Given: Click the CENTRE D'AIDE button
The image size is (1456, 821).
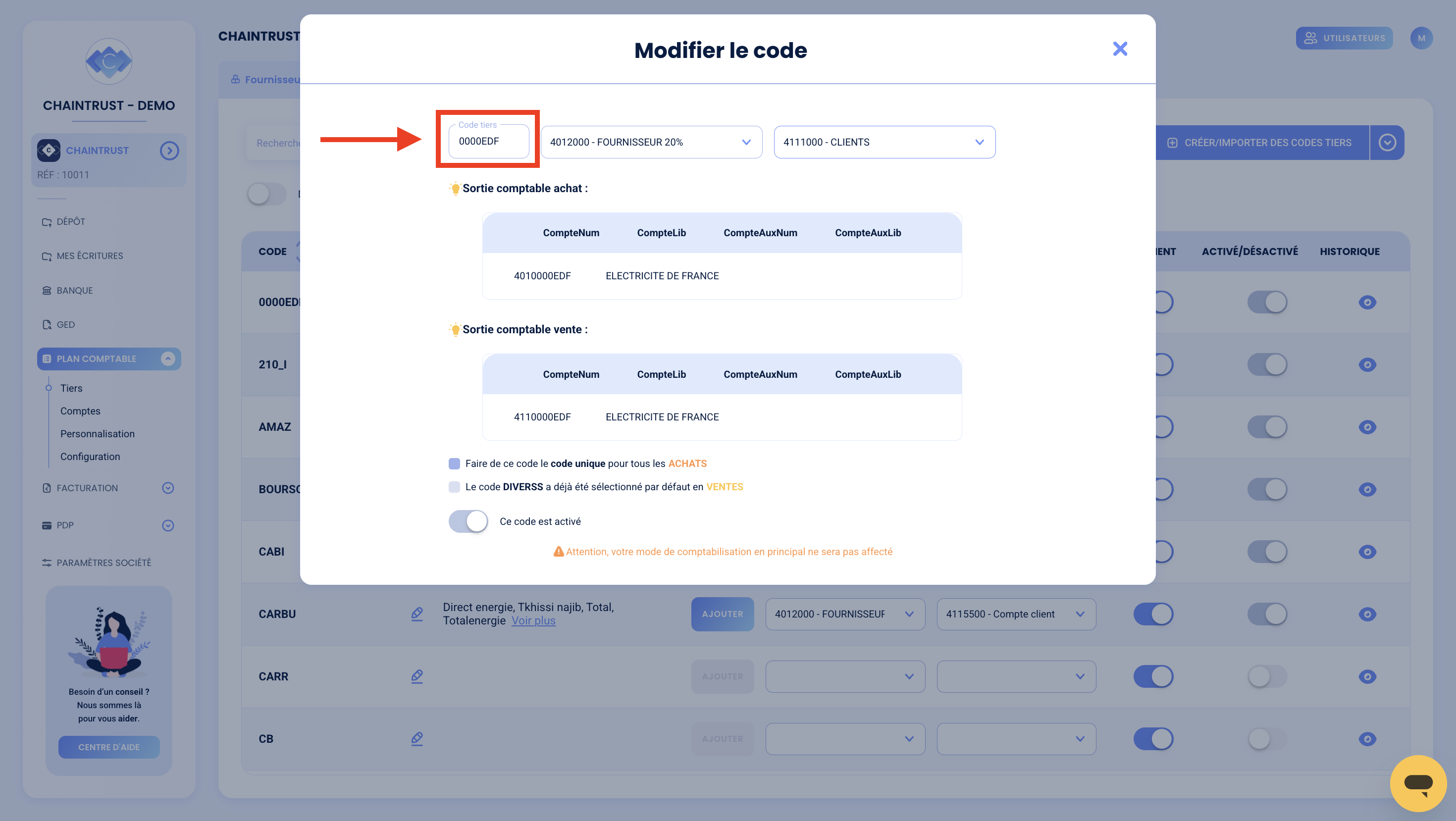Looking at the screenshot, I should 108,747.
